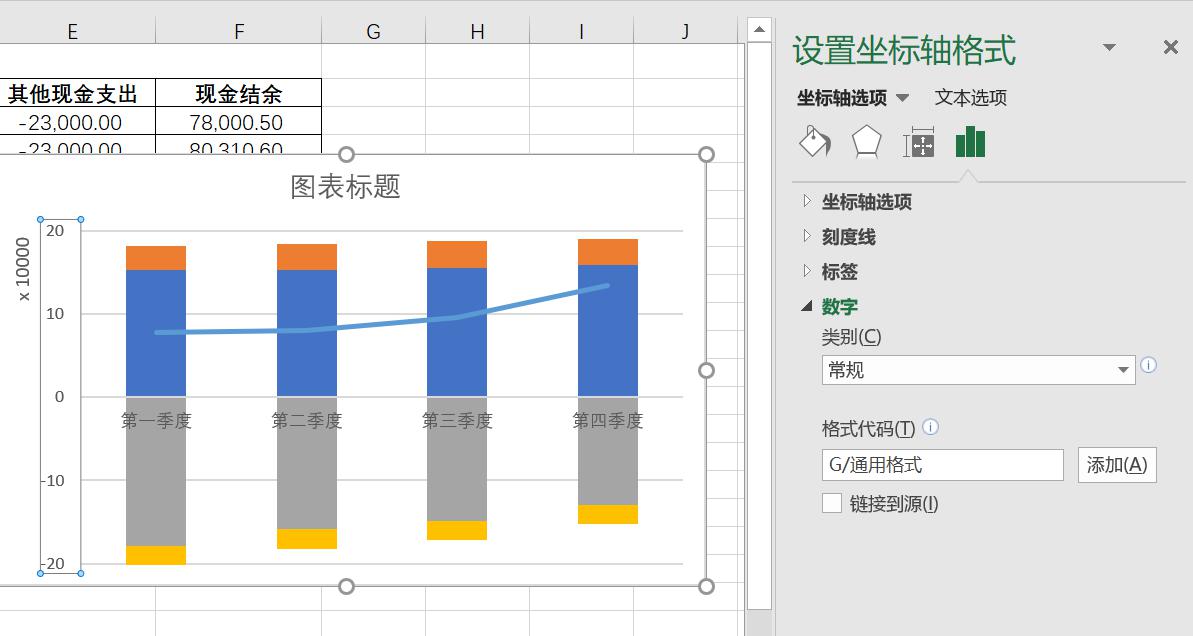
Task: Click the 第四季度 axis label
Action: pyautogui.click(x=608, y=420)
